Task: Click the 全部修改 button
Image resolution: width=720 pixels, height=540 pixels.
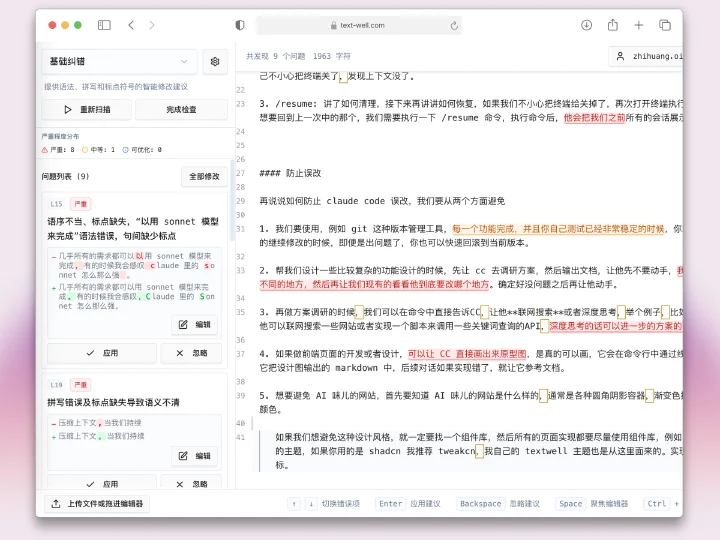Action: [x=204, y=176]
